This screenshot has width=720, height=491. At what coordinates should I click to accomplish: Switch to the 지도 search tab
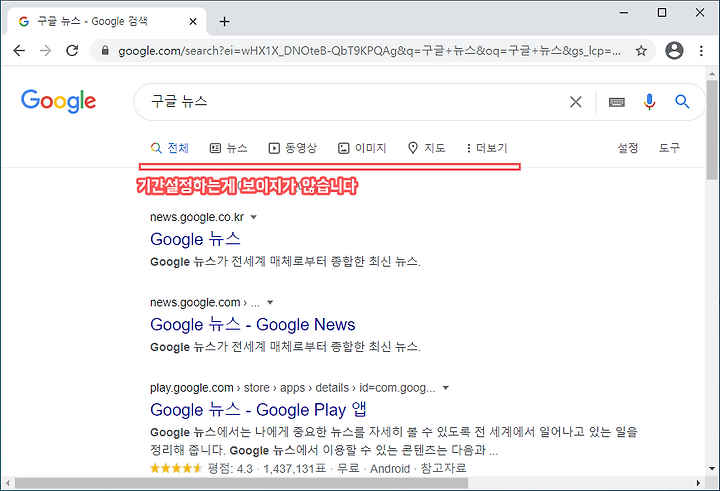pyautogui.click(x=427, y=148)
